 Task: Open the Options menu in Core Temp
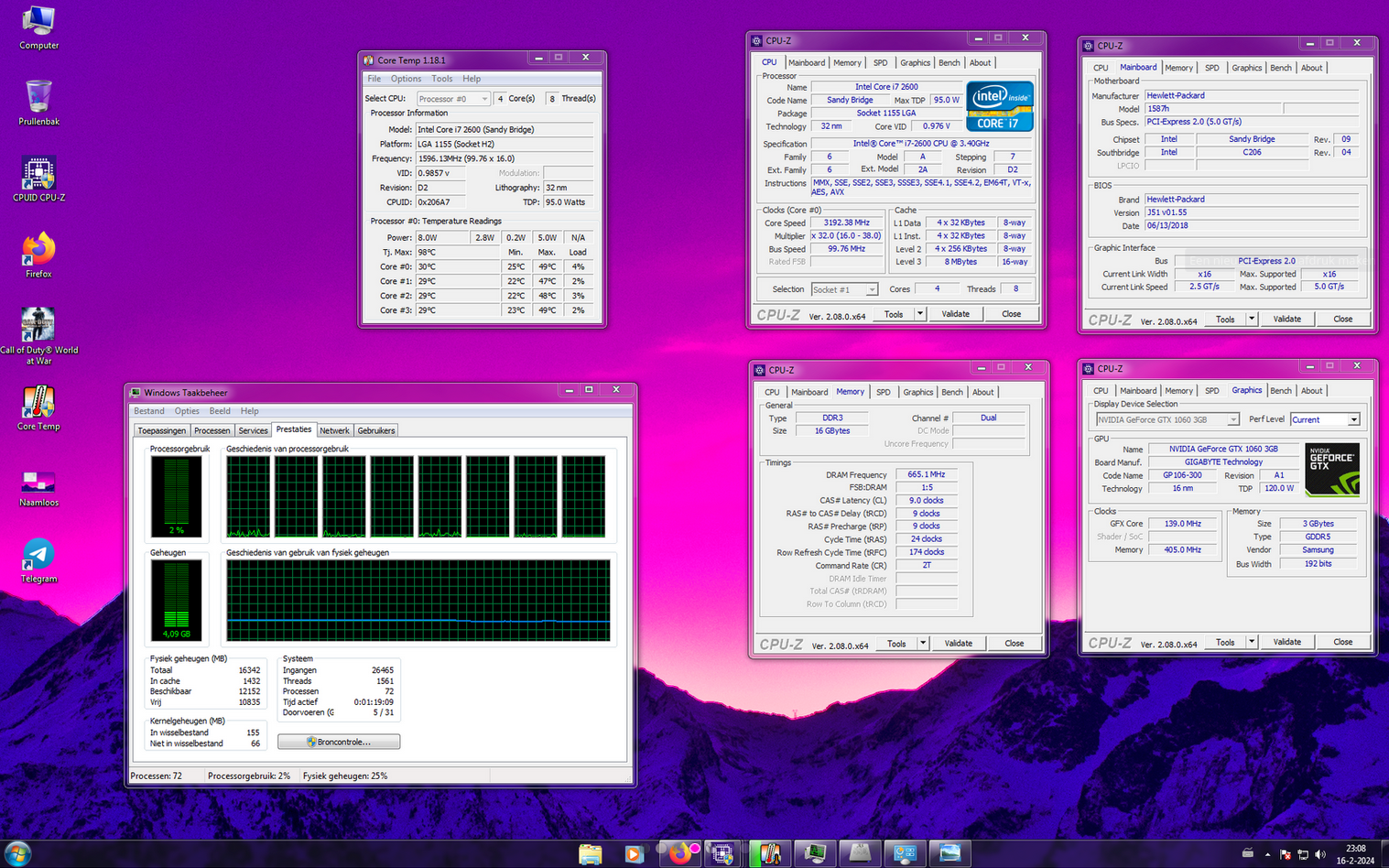tap(406, 79)
